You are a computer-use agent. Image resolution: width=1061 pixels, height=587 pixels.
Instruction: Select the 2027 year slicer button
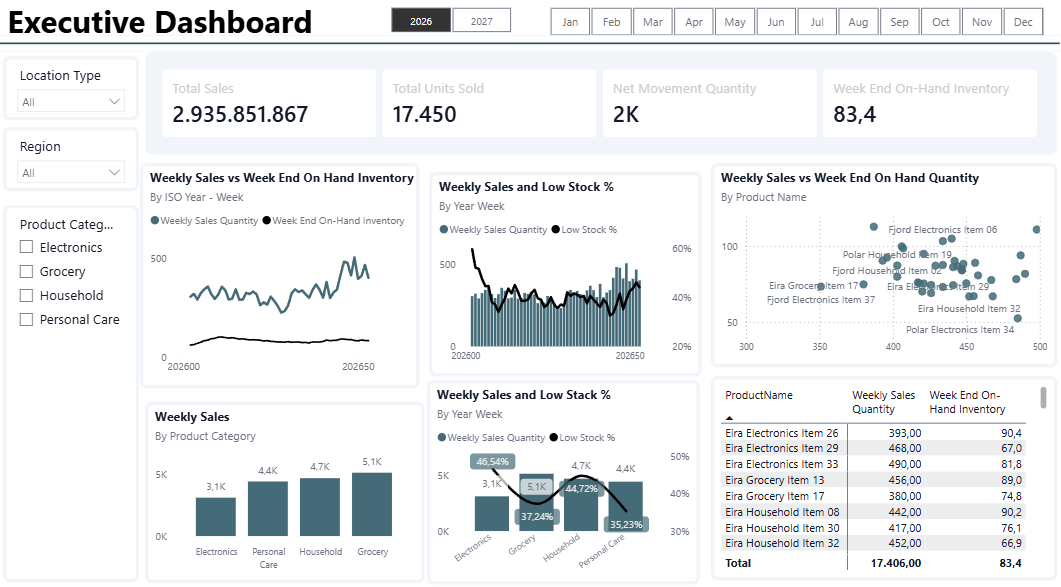click(x=482, y=21)
